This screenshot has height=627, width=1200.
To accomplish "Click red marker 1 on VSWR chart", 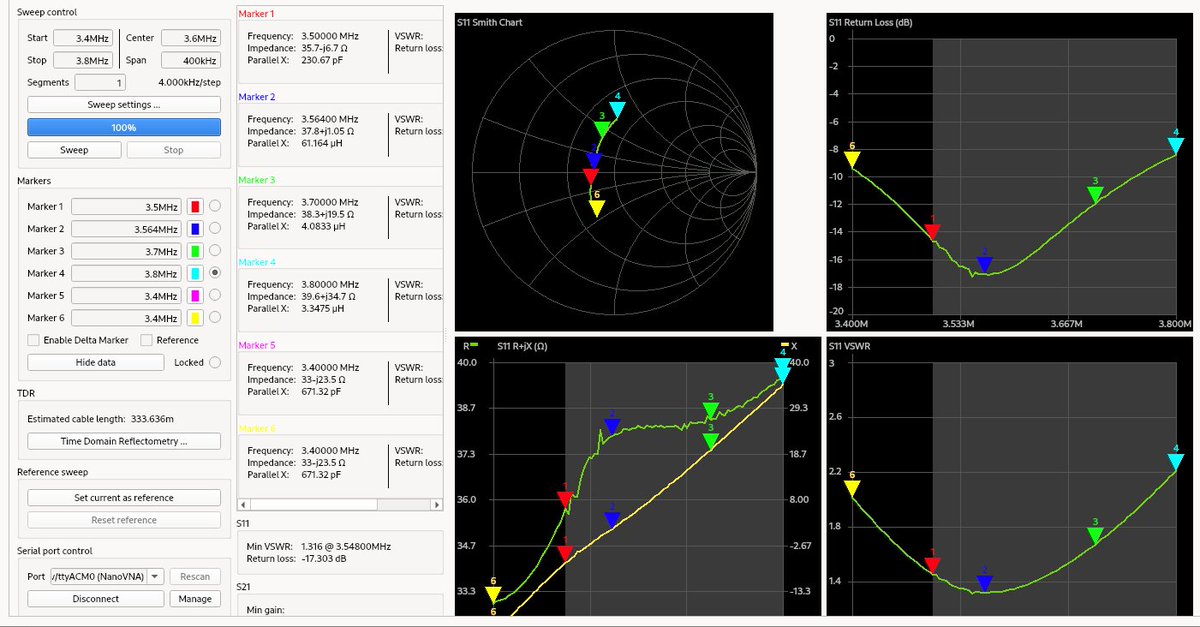I will pos(933,565).
